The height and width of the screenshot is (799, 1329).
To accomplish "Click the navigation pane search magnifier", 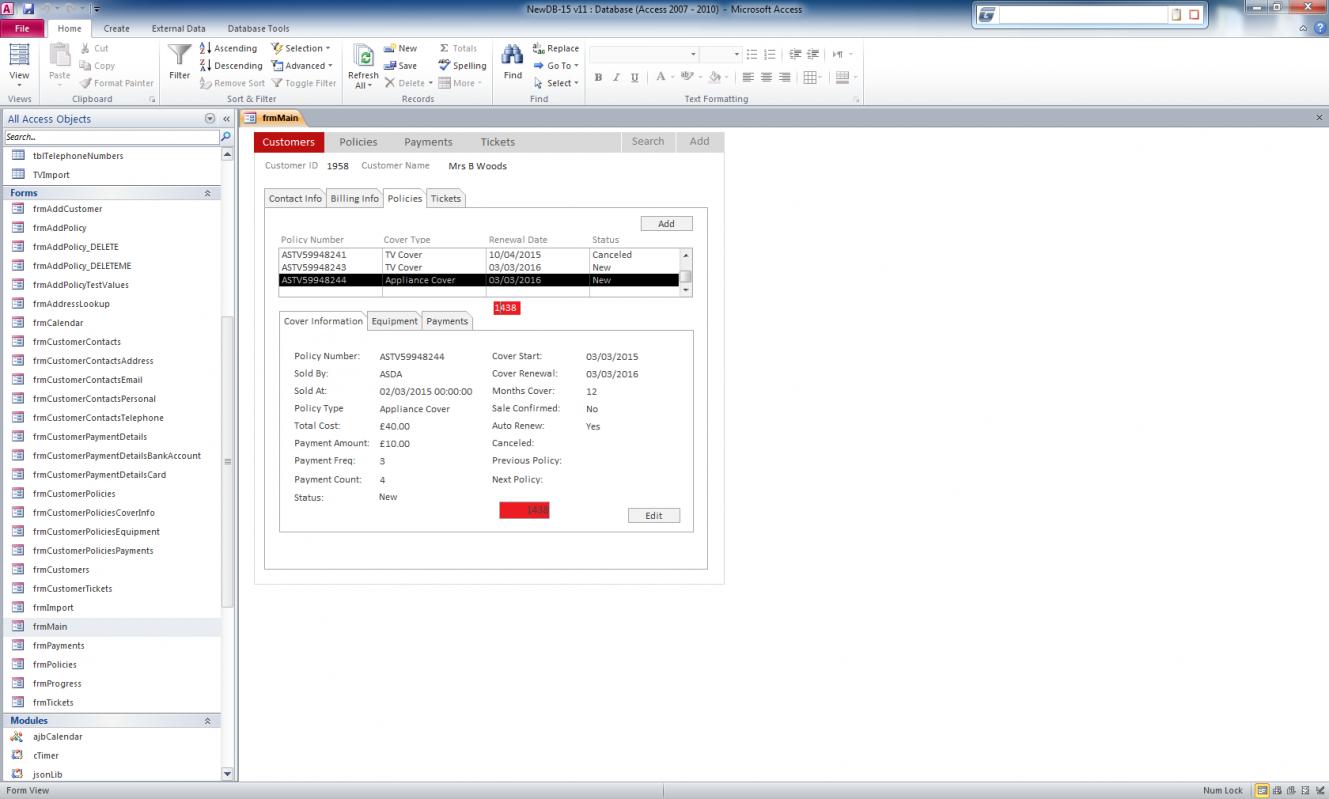I will pos(226,137).
